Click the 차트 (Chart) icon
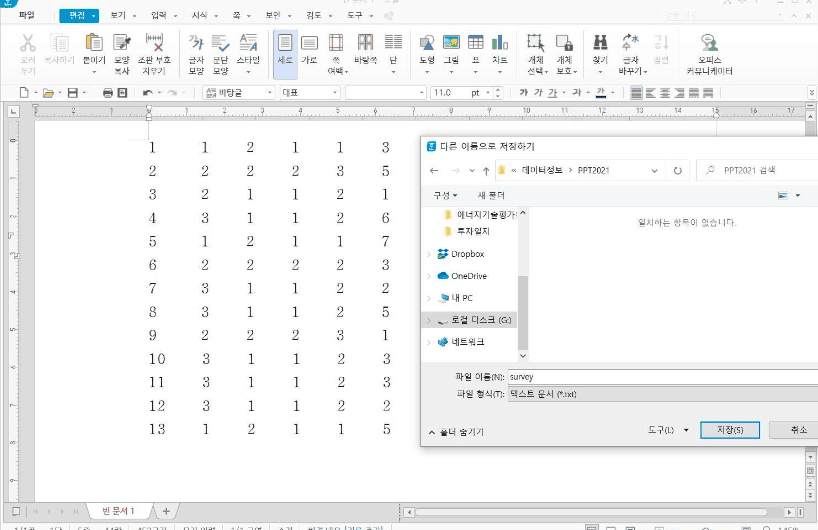 coord(500,51)
